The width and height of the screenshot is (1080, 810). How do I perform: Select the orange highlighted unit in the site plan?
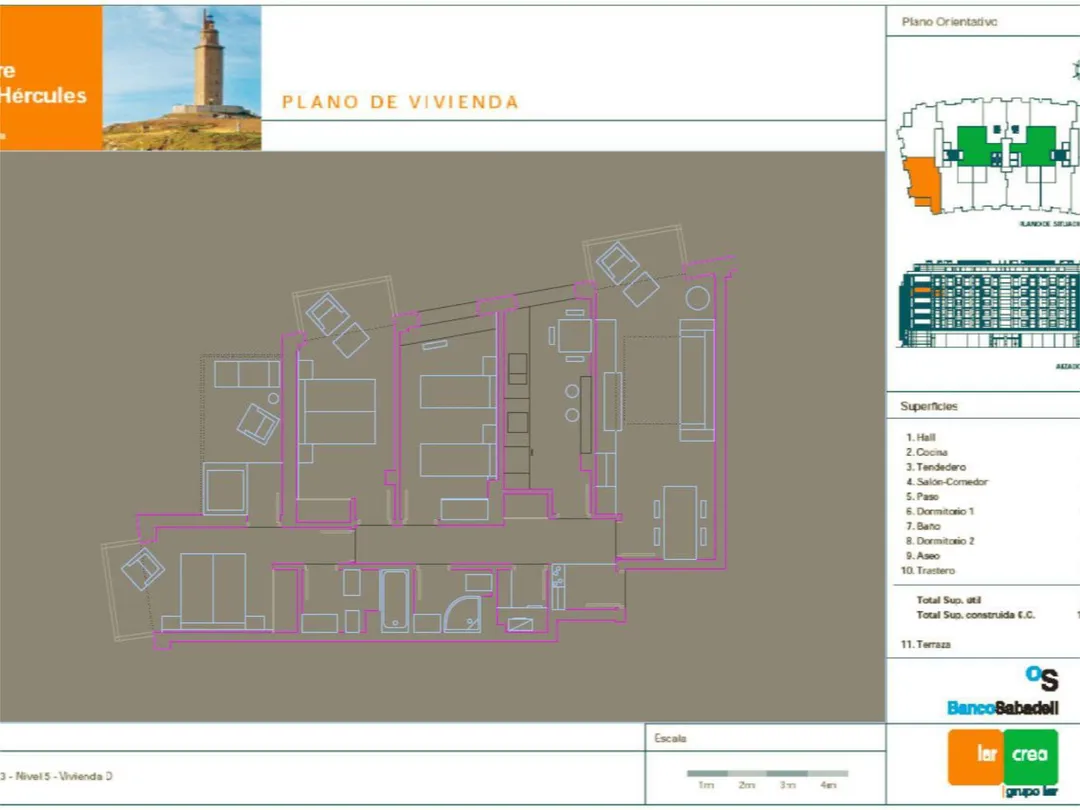point(921,182)
